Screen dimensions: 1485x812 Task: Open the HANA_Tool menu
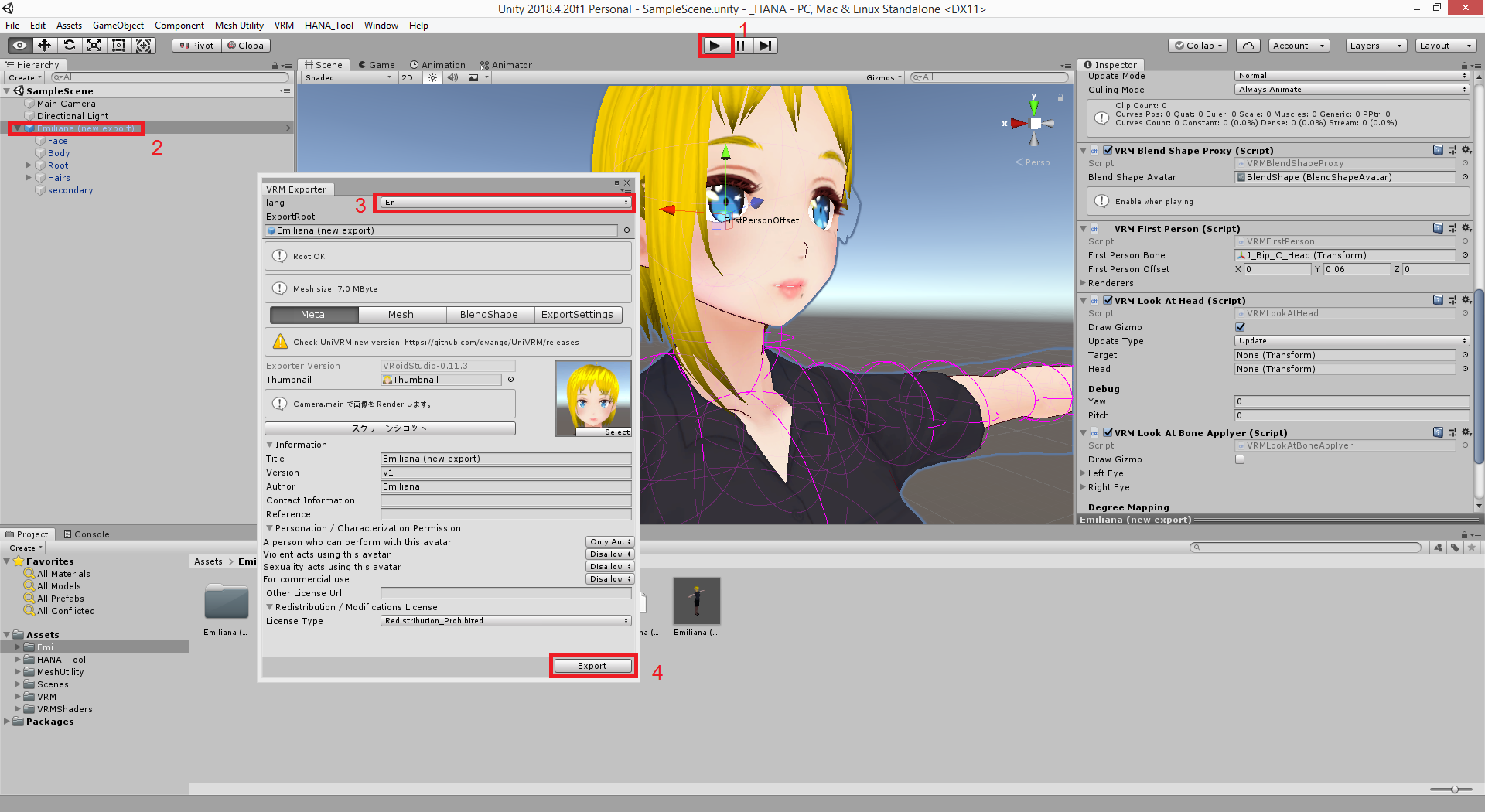[x=329, y=26]
